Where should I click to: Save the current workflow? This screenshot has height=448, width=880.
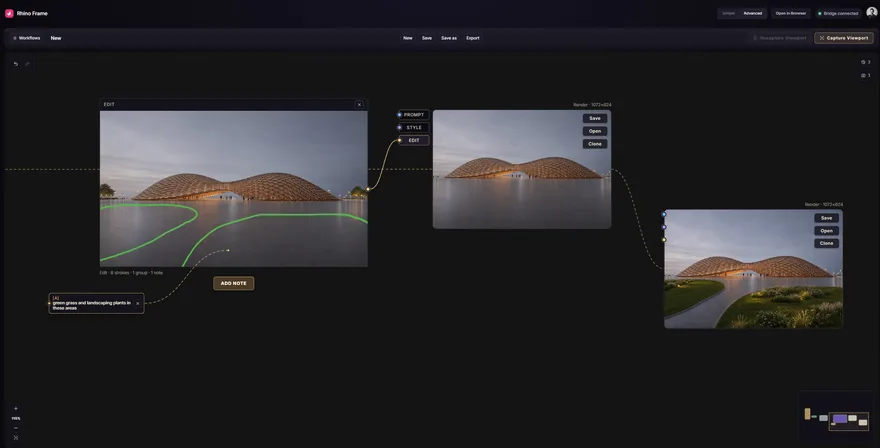427,38
